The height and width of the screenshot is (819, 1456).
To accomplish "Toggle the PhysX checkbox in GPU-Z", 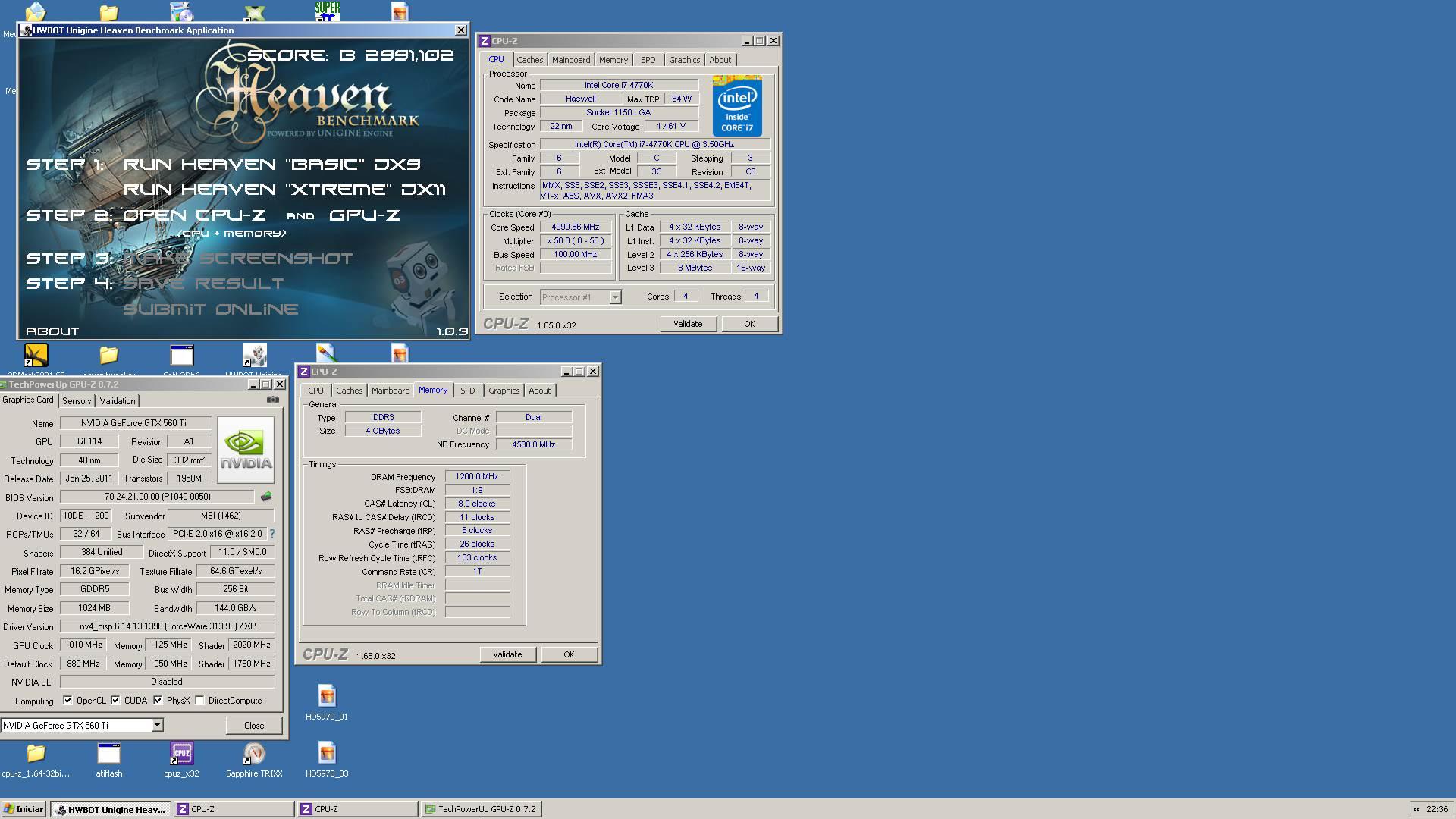I will (x=158, y=701).
